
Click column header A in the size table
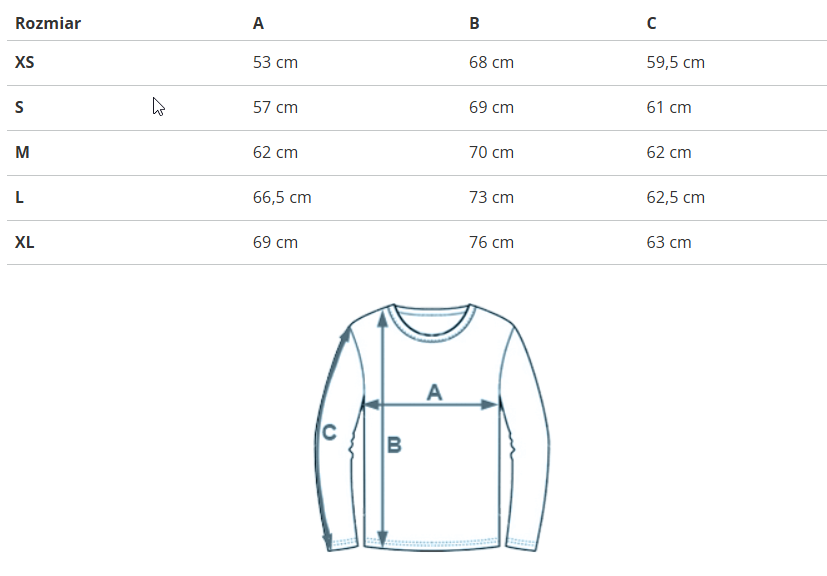point(258,23)
